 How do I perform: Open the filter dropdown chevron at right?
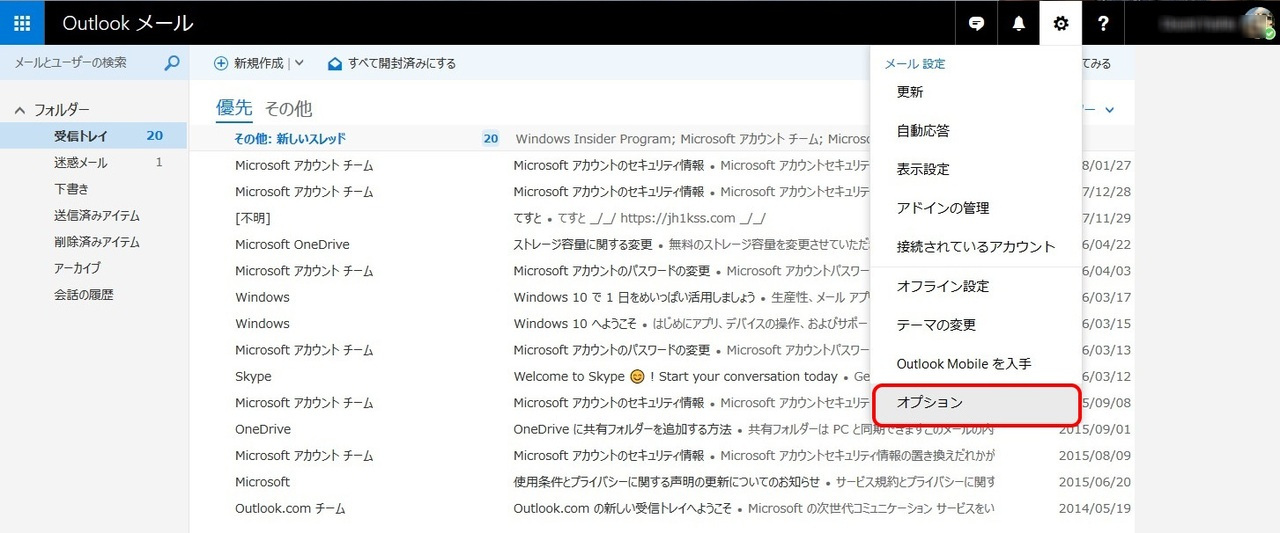click(x=1109, y=109)
